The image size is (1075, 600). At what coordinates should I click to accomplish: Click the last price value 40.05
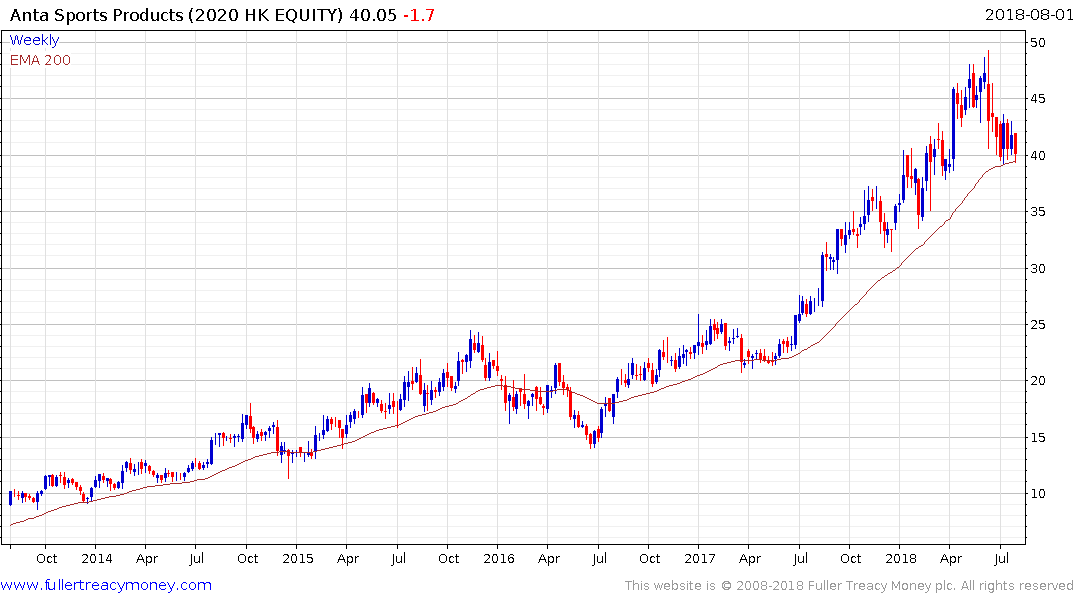372,15
